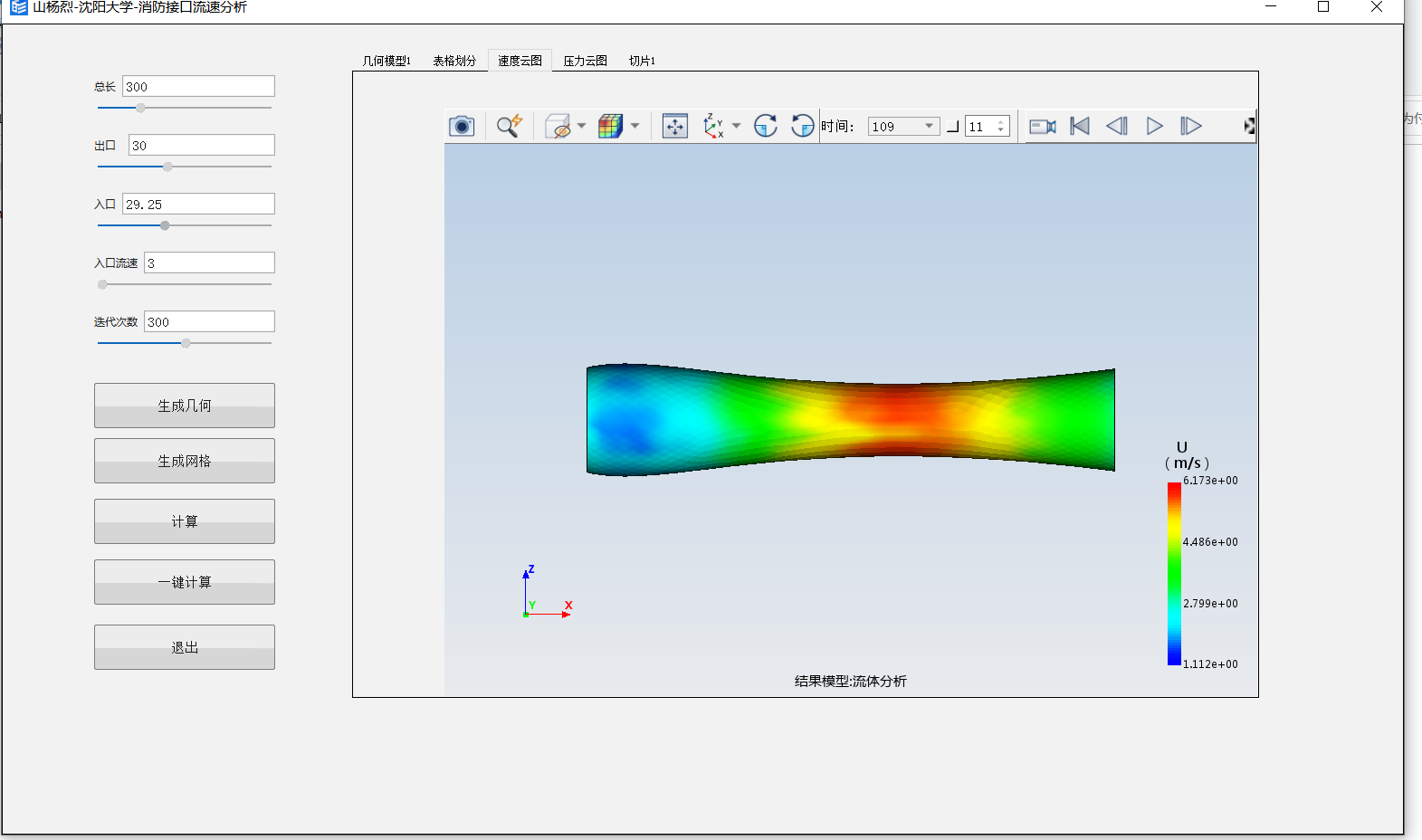1422x840 pixels.
Task: Rotate view clockwise icon
Action: point(766,126)
